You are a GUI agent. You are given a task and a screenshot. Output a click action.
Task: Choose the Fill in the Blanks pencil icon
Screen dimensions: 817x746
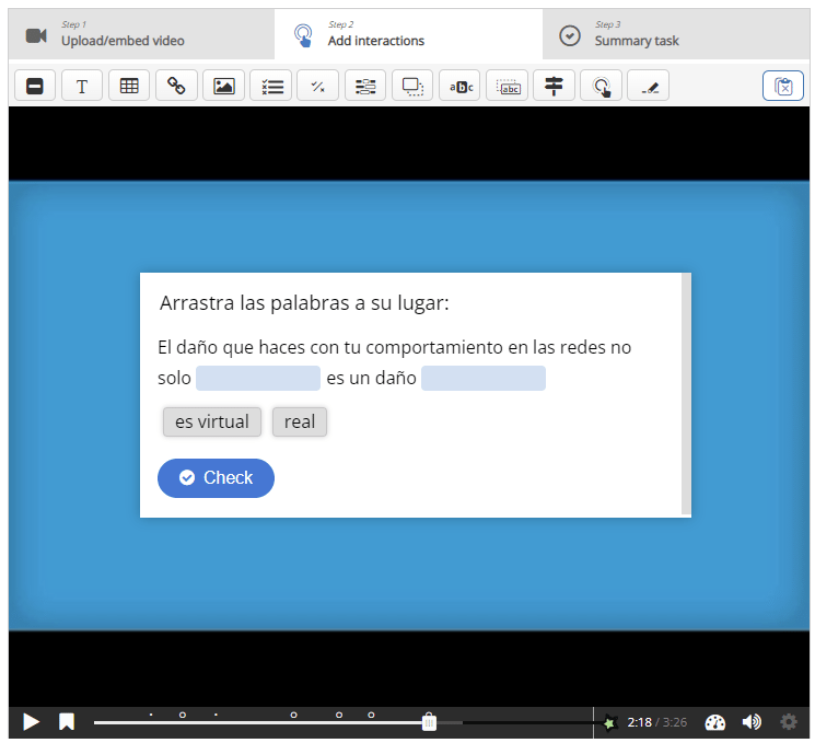click(x=648, y=85)
